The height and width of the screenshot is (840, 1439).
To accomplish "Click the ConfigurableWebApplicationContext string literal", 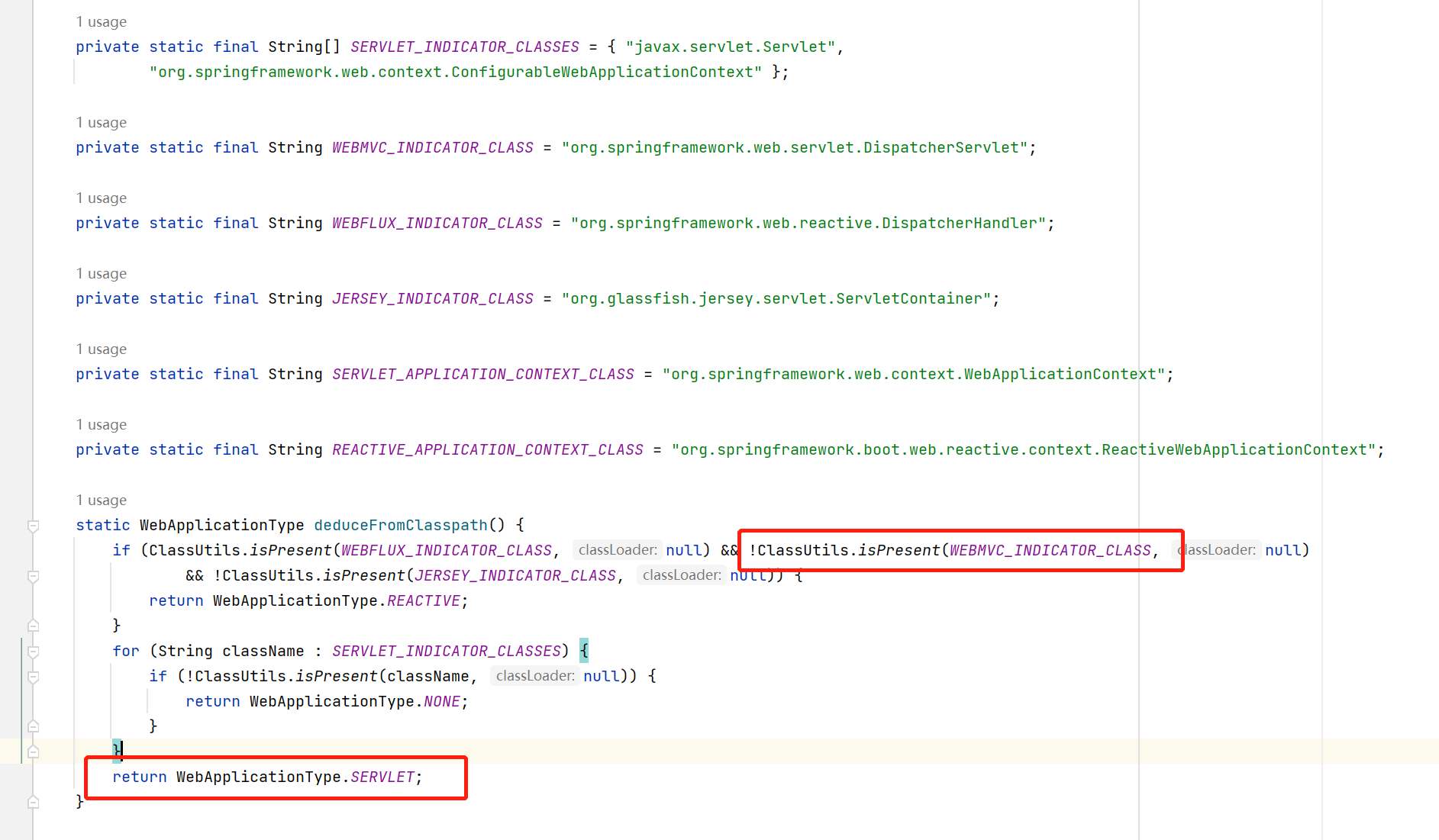I will point(456,72).
